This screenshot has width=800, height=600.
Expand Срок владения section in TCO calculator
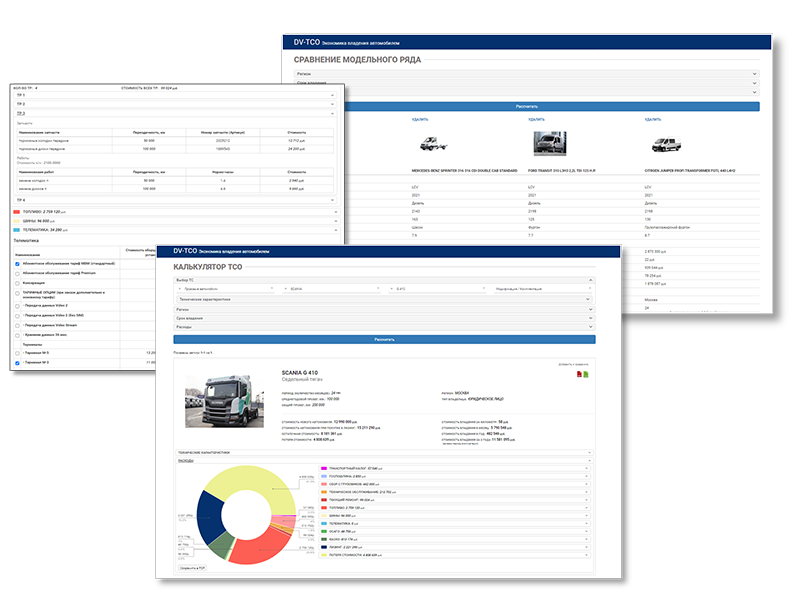[384, 318]
